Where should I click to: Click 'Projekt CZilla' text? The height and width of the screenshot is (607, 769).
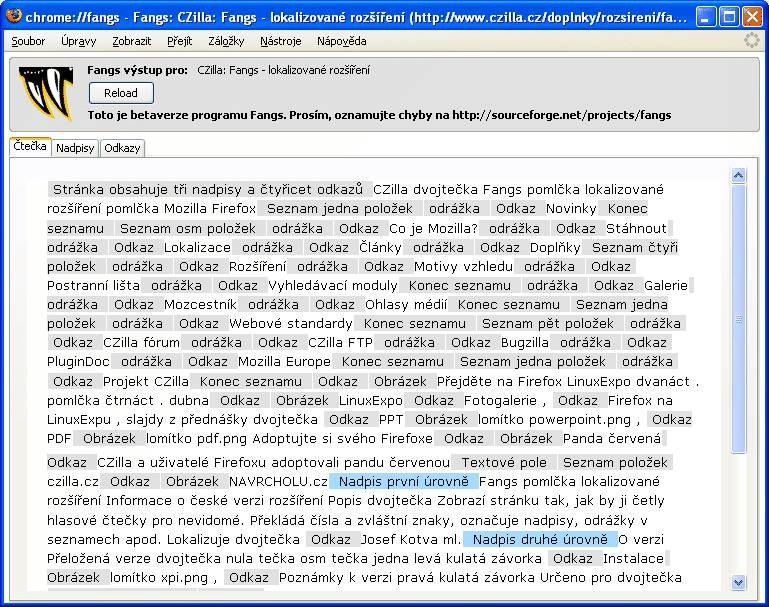pos(146,381)
